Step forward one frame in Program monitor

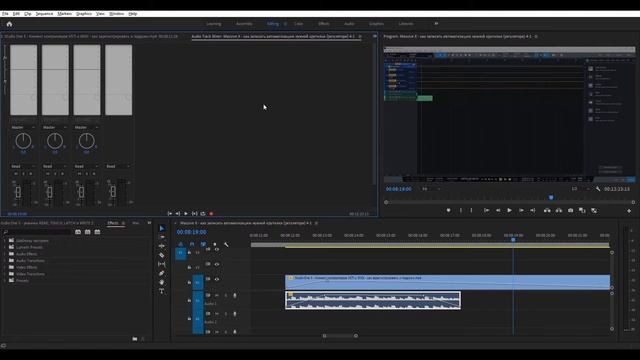[x=521, y=210]
